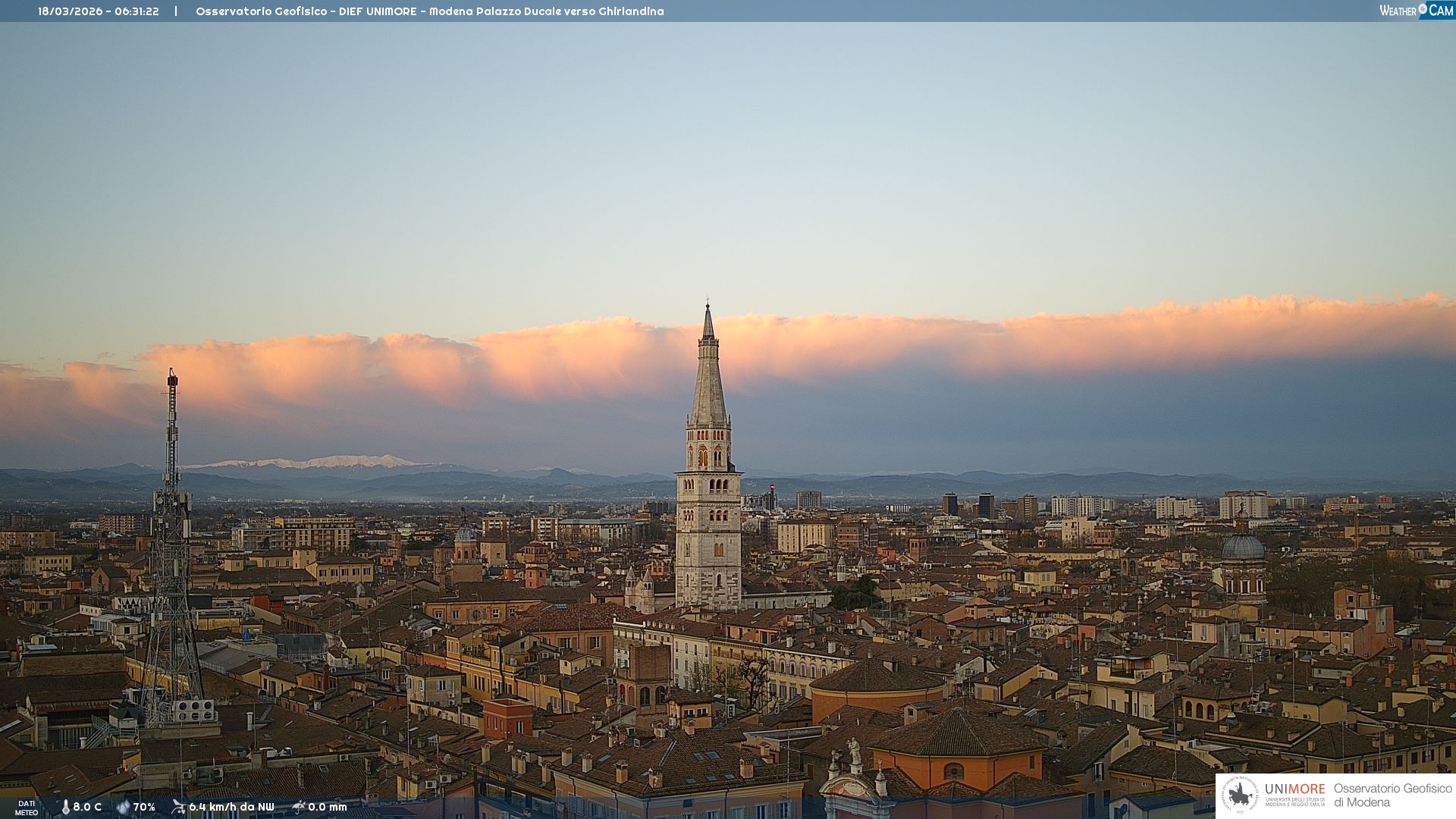Viewport: 1456px width, 819px height.
Task: Click the DATI METEO label
Action: 27,808
